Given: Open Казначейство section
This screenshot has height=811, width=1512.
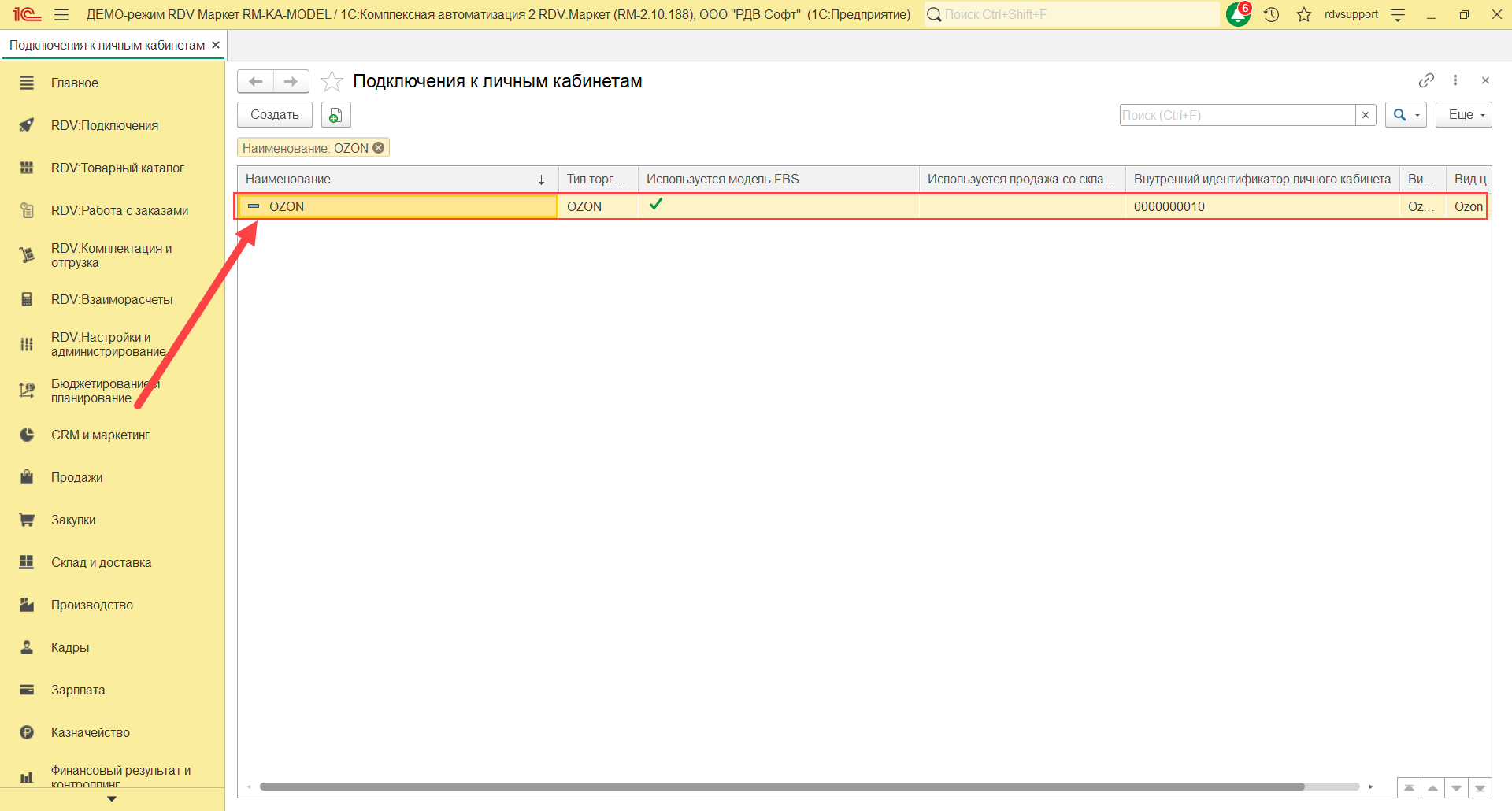Looking at the screenshot, I should tap(112, 732).
